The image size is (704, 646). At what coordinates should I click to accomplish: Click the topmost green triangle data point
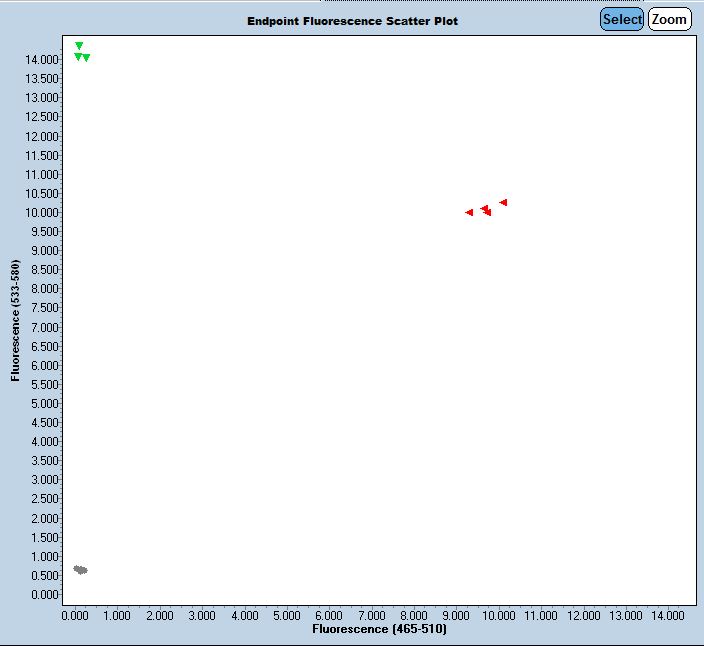click(x=79, y=46)
